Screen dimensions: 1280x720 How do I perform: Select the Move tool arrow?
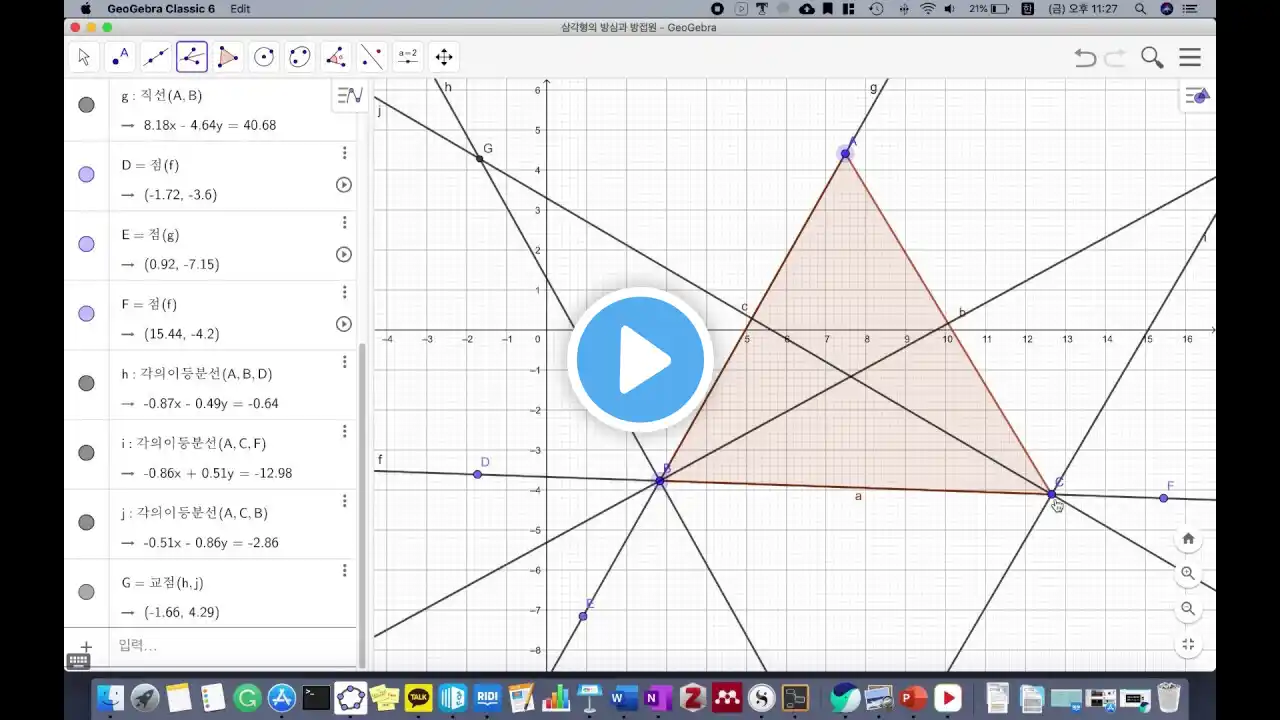[x=84, y=58]
